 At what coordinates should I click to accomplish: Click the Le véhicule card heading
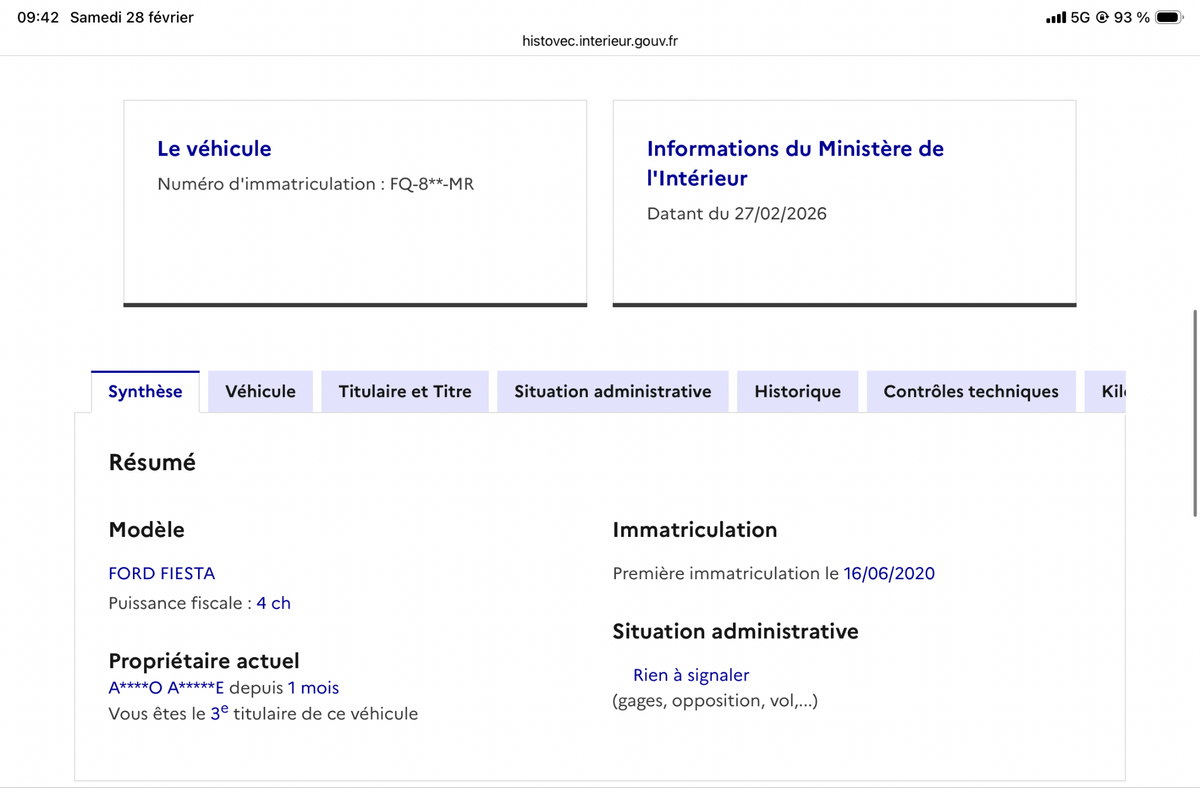point(214,148)
